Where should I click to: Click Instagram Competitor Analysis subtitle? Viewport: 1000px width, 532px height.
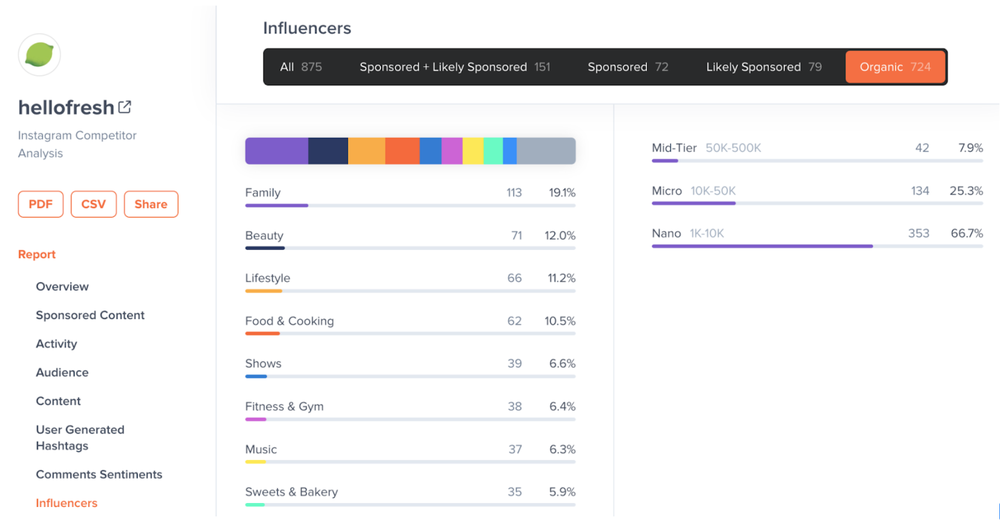click(x=77, y=144)
